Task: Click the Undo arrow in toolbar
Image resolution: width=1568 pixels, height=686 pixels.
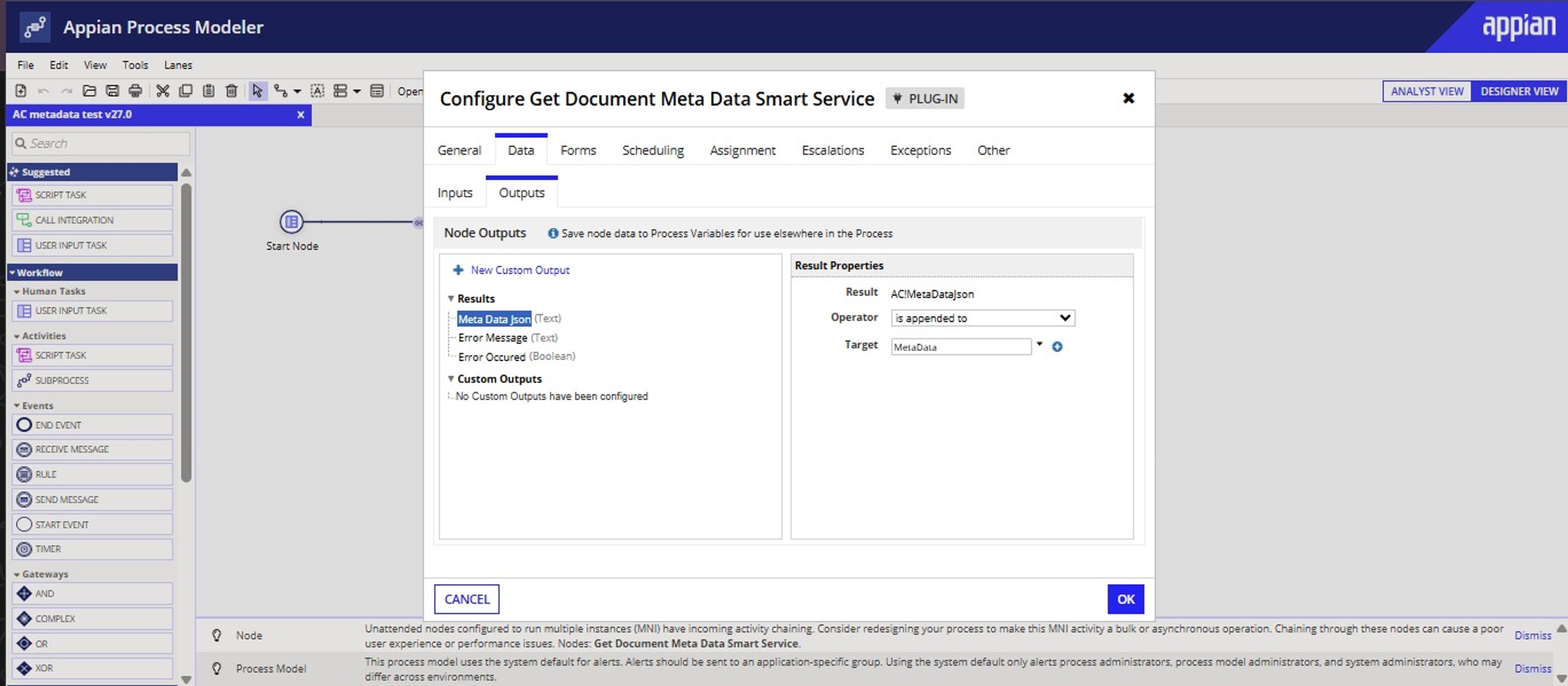Action: coord(43,91)
